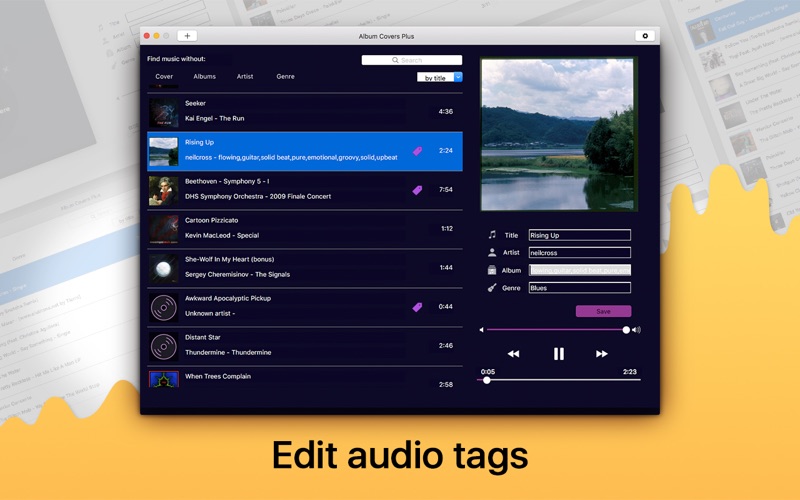Select the Beethoven - Symphony 5 - I track
800x500 pixels.
tap(305, 190)
